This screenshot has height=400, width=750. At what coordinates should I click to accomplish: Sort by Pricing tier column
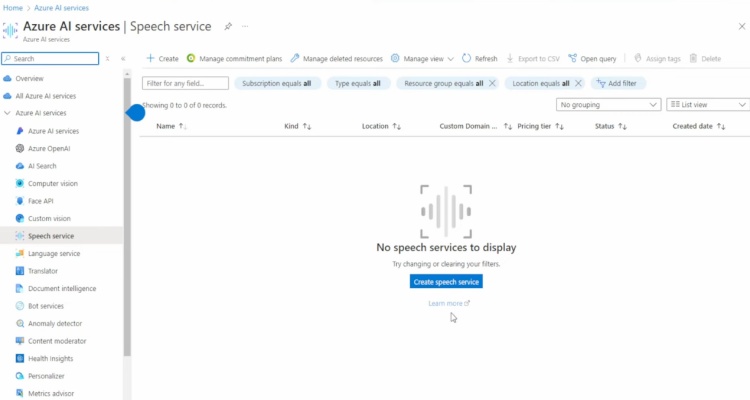540,126
